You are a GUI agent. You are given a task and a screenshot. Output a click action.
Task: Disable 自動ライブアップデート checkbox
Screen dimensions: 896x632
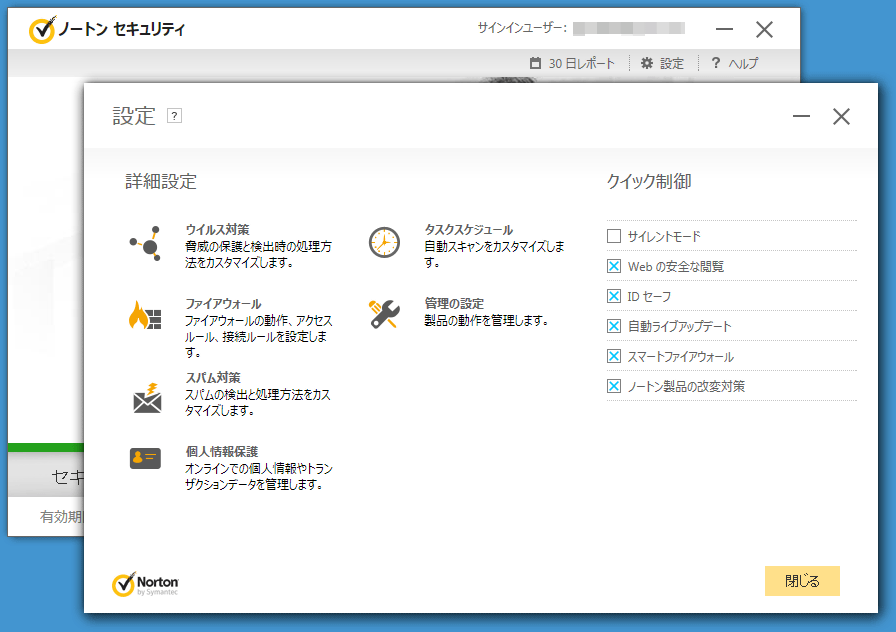click(614, 326)
